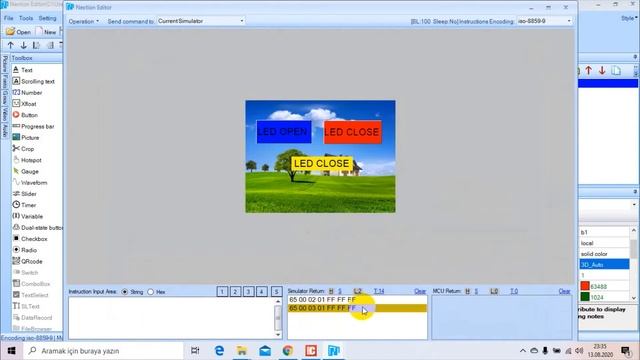Switch to the vertical Video tab
This screenshot has width=640, height=360.
coord(4,114)
